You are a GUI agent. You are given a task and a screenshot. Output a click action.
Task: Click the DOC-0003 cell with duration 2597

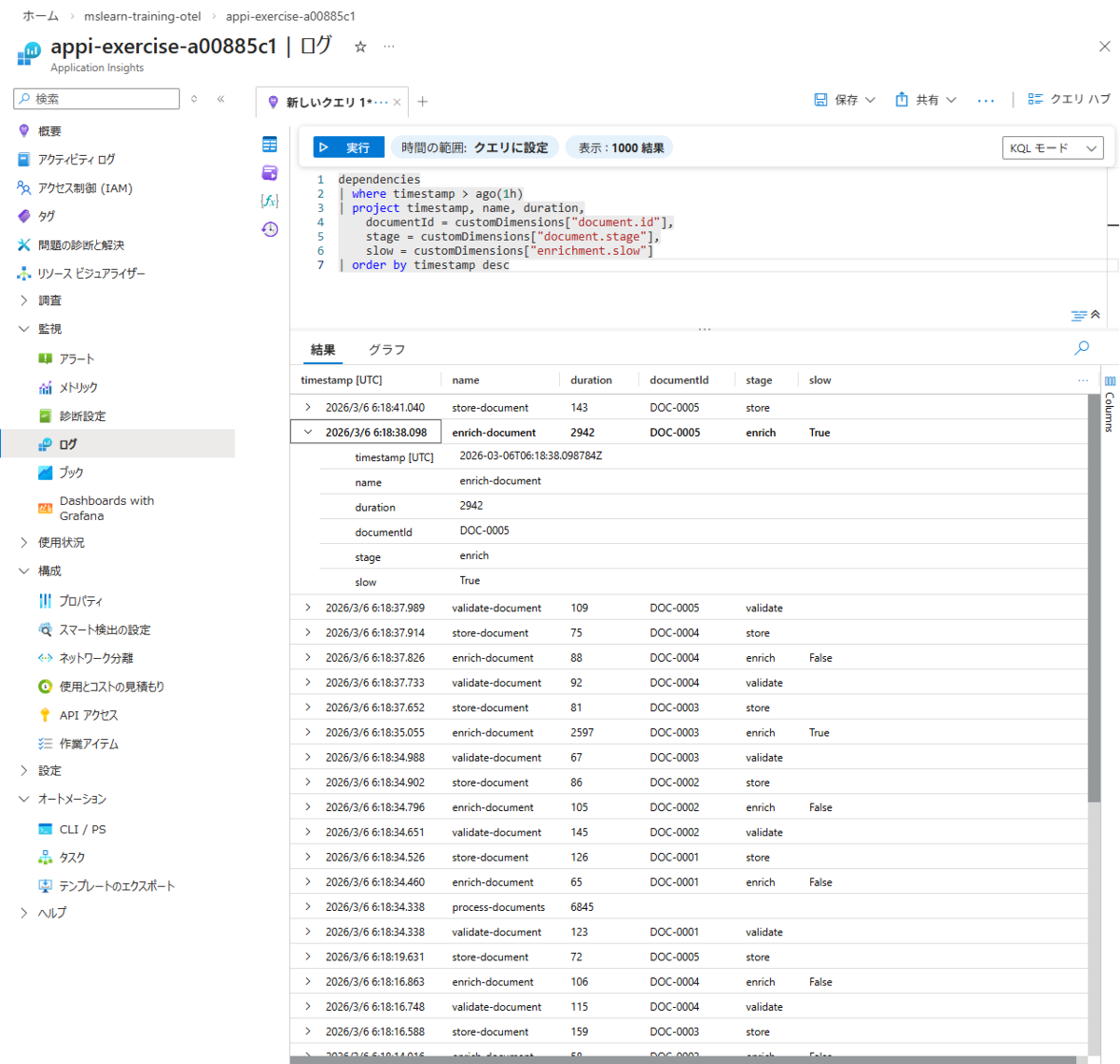tap(675, 733)
